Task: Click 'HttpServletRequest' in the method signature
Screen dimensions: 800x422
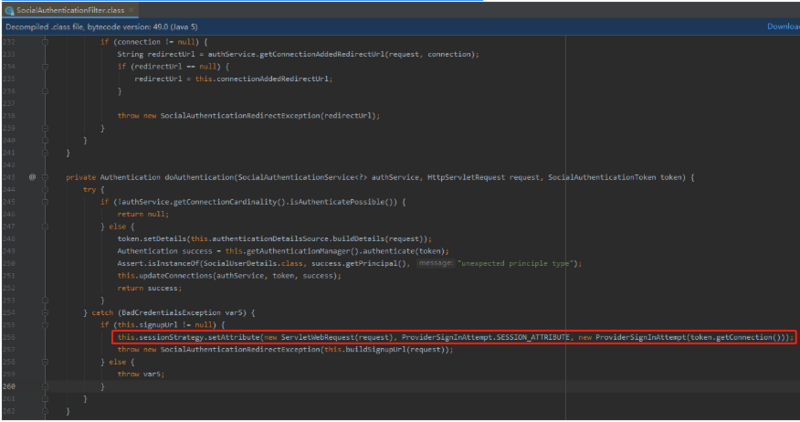Action: [x=466, y=177]
